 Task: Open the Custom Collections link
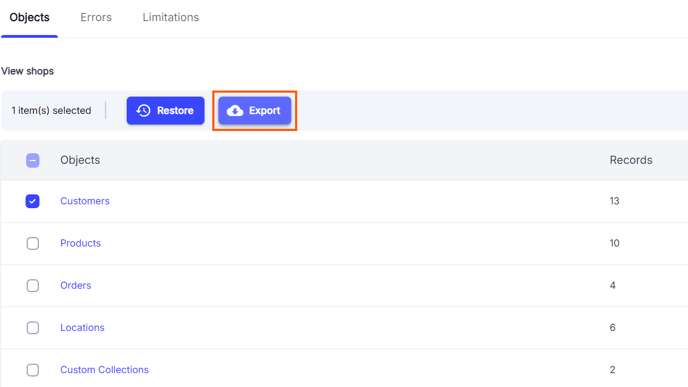[104, 369]
